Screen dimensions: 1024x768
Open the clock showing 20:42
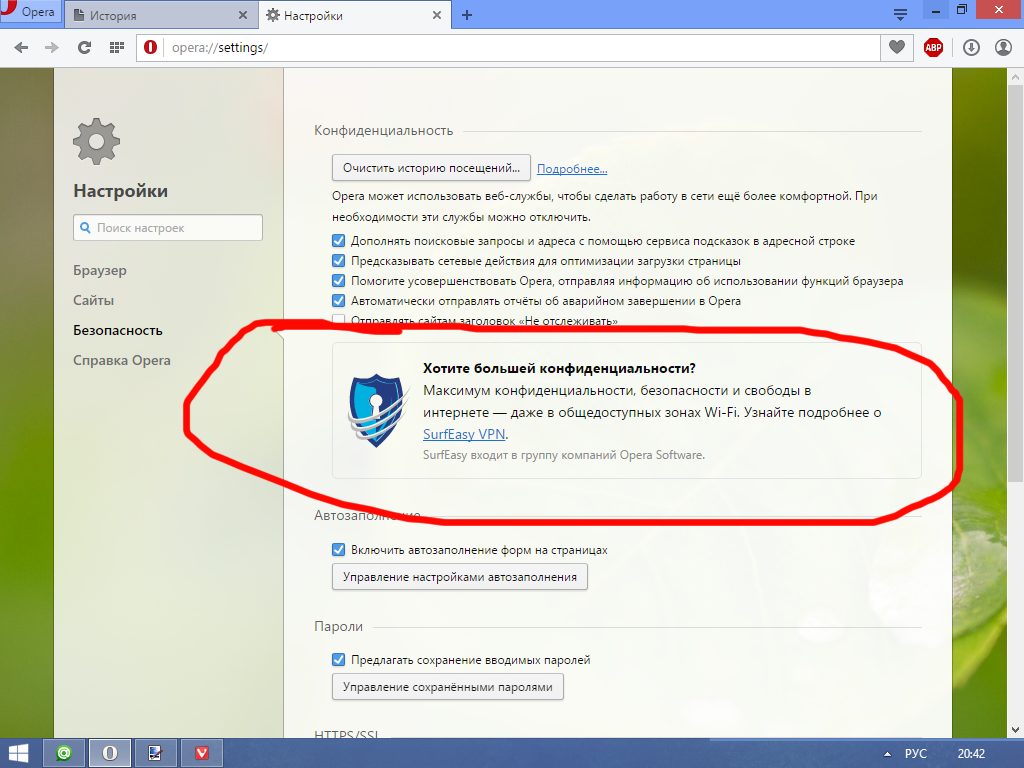click(971, 754)
